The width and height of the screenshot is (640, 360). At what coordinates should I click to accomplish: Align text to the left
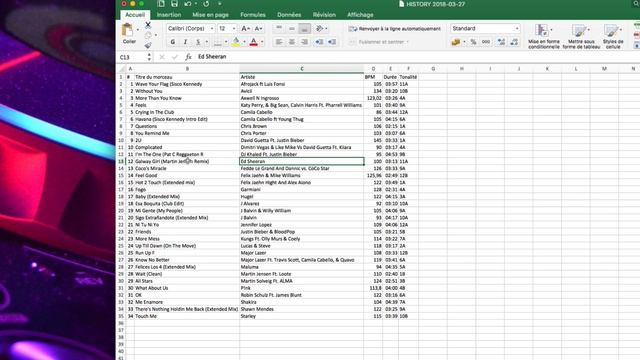coord(279,42)
